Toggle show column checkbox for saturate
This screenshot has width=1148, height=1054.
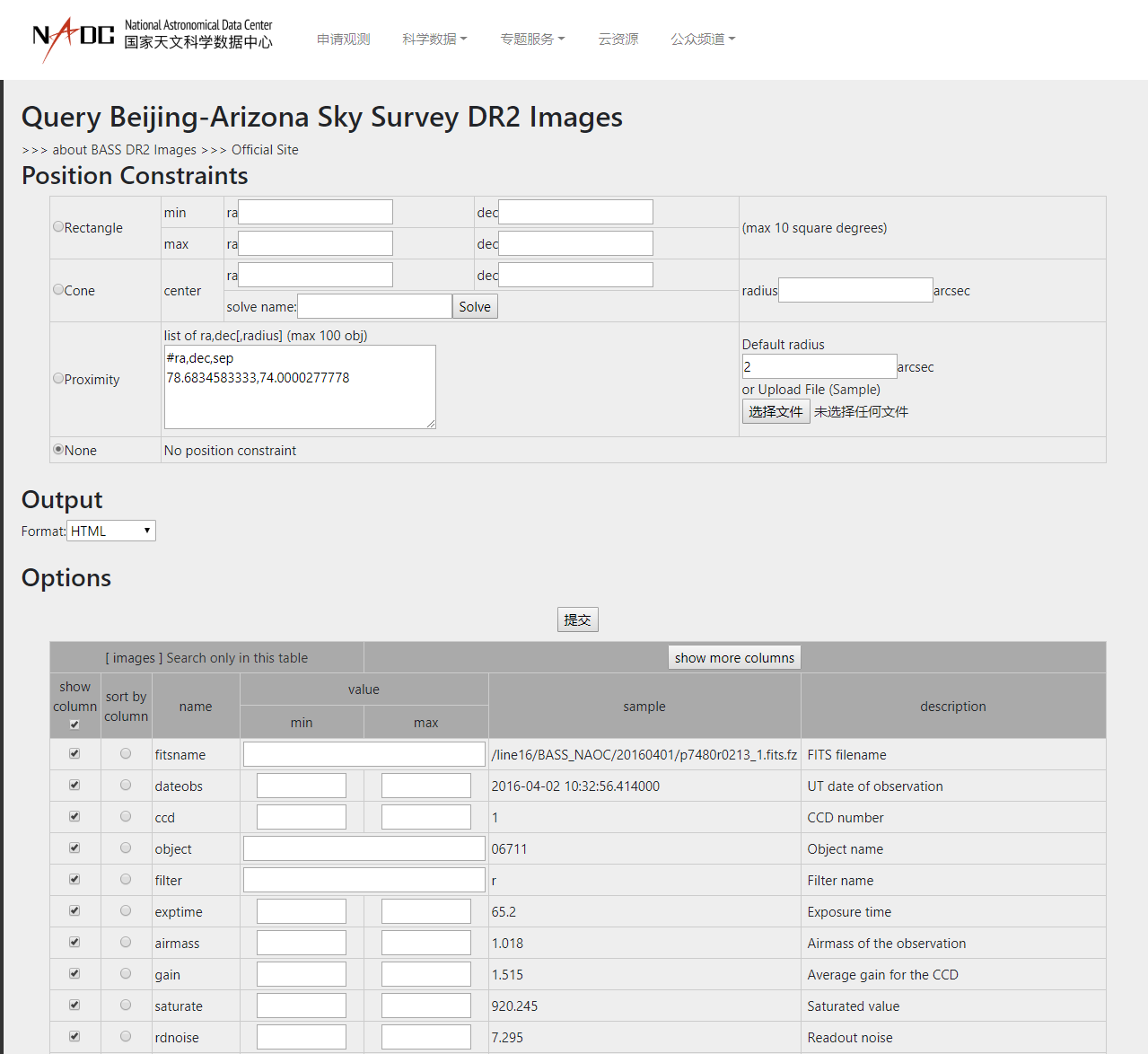74,1006
